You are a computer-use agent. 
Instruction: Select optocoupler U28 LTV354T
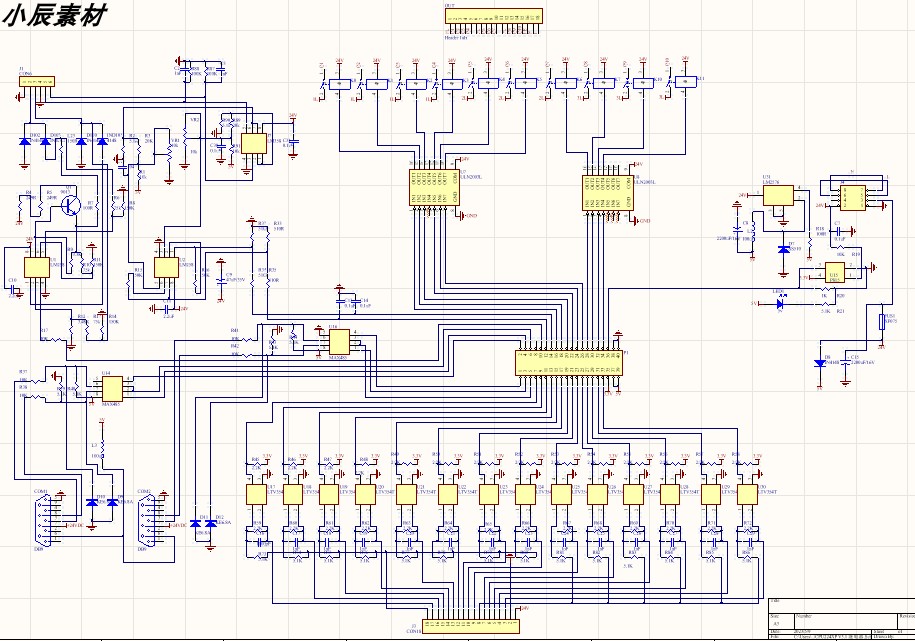(670, 494)
